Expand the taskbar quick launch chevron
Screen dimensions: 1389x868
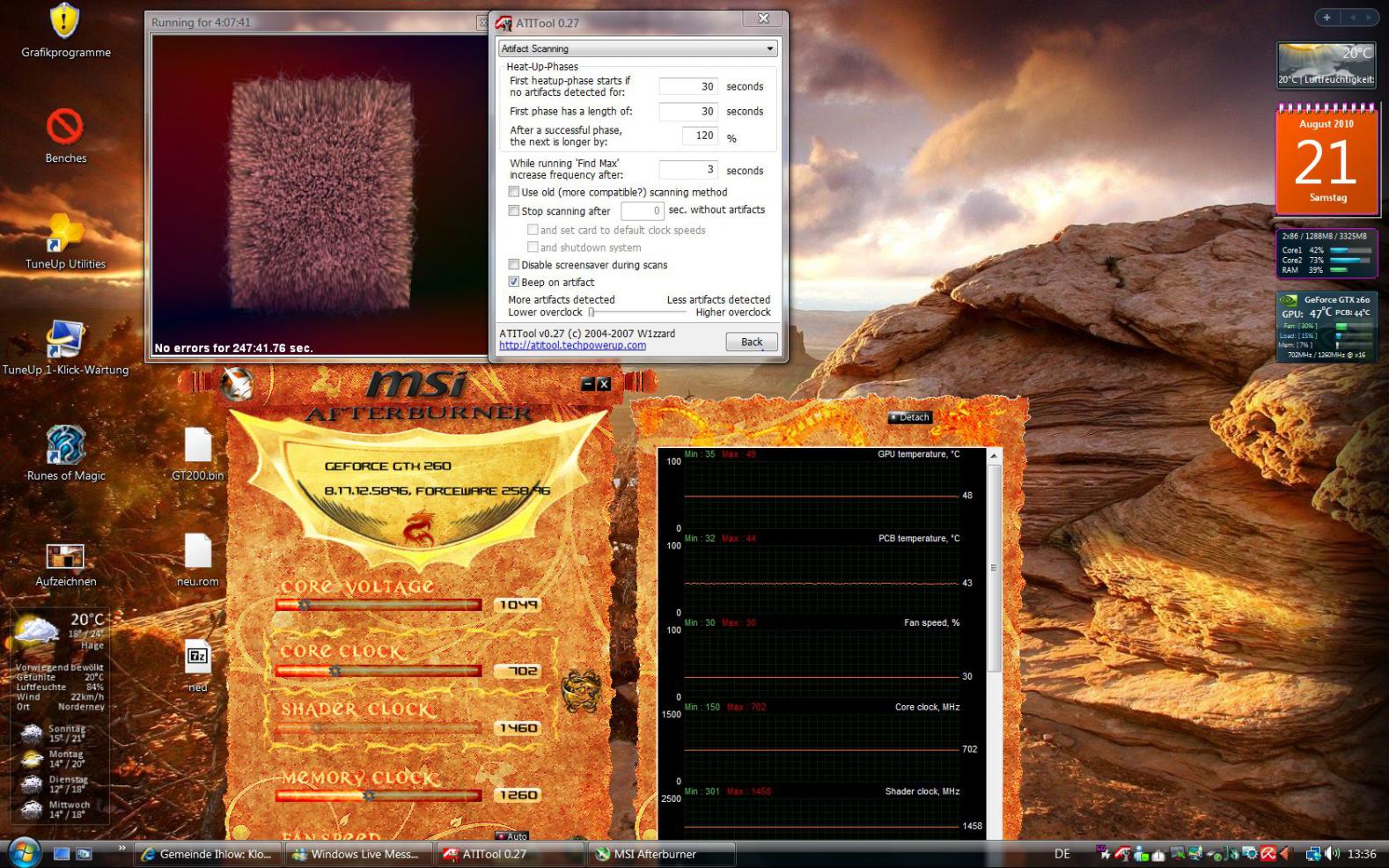tap(121, 848)
